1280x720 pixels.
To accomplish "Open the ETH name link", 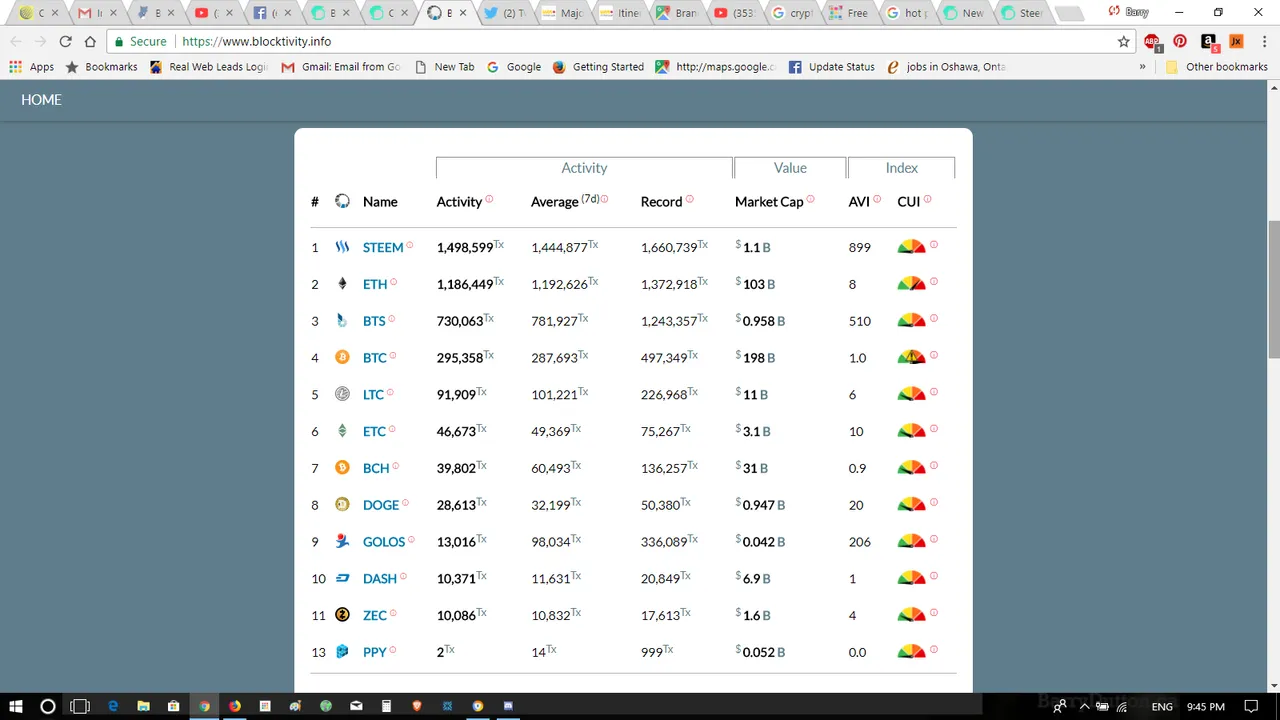I will point(375,284).
